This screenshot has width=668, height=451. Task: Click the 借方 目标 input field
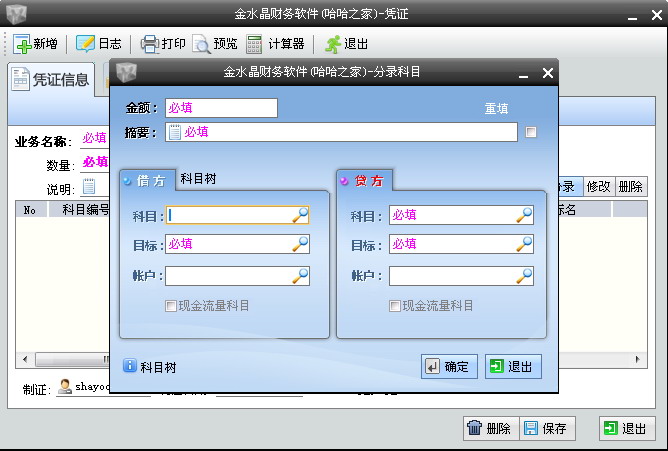(237, 244)
